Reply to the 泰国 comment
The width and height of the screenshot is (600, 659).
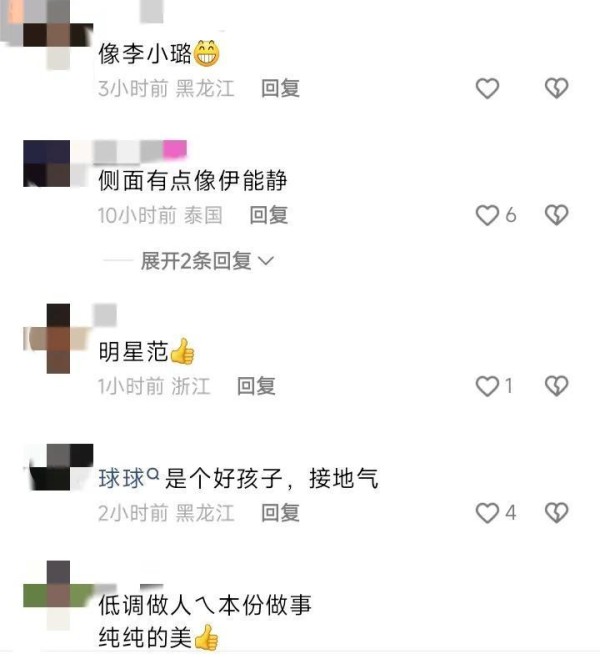point(268,215)
